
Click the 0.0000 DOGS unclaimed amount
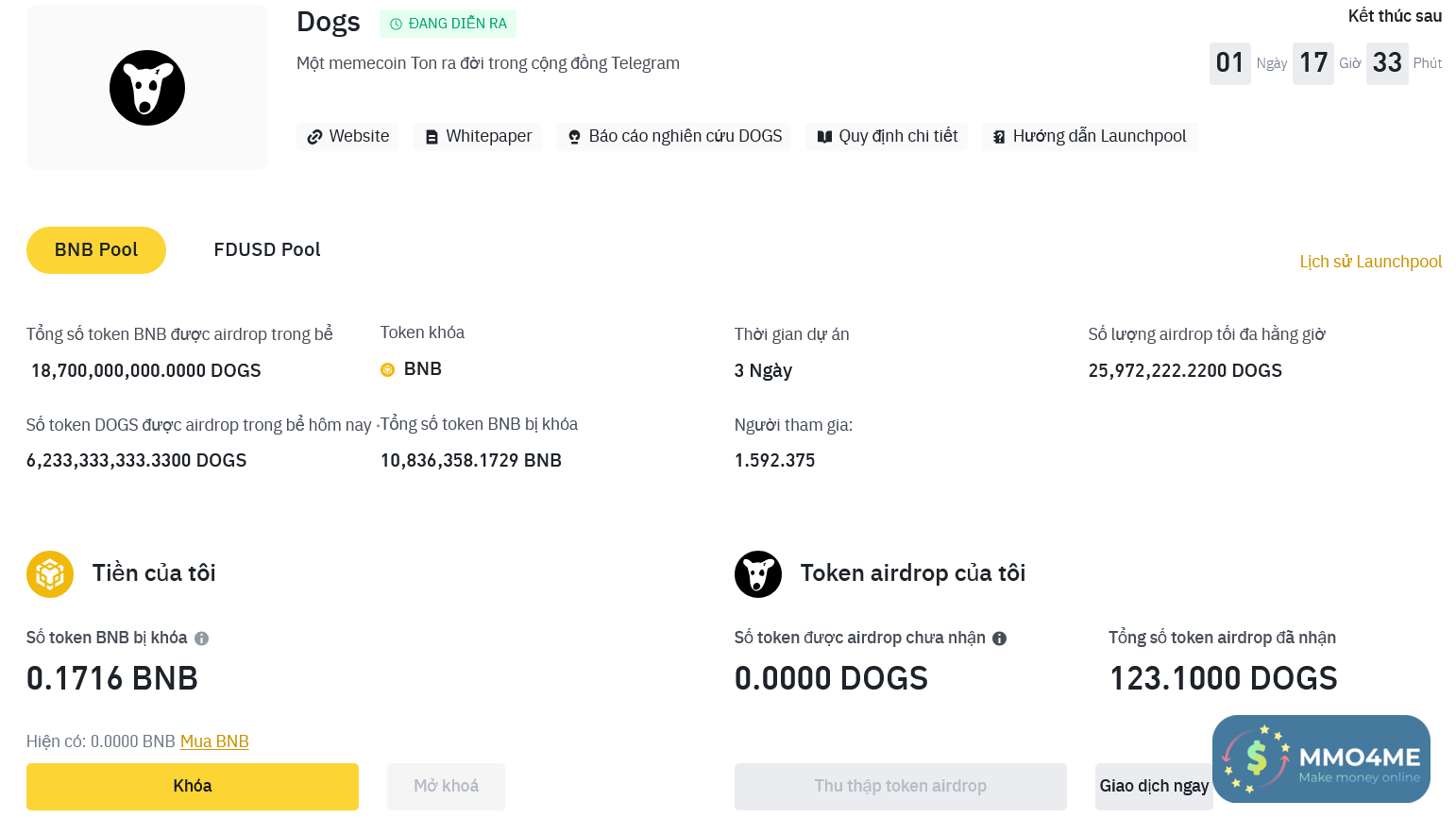[831, 678]
